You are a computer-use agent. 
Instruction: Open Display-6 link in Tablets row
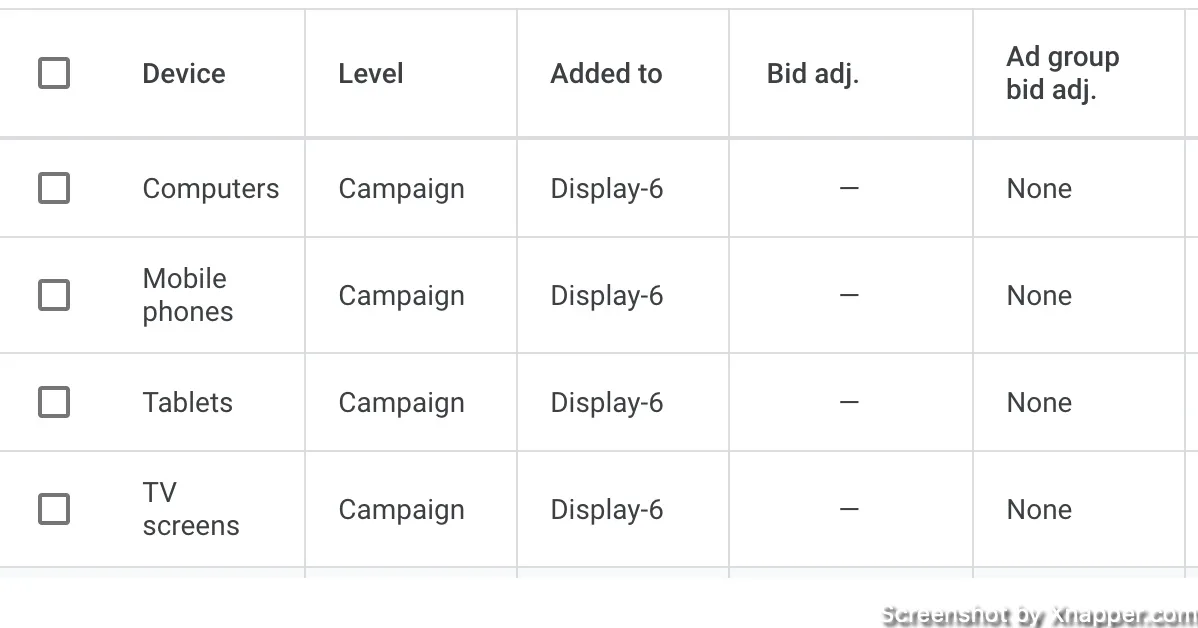coord(607,403)
